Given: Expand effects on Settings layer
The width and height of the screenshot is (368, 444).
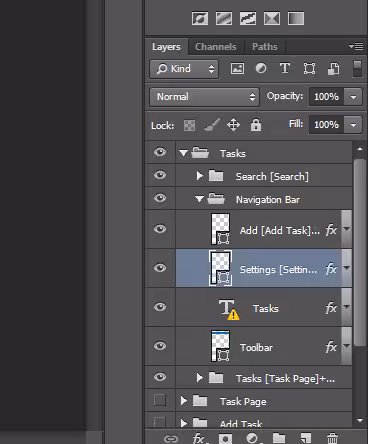Looking at the screenshot, I should [347, 268].
